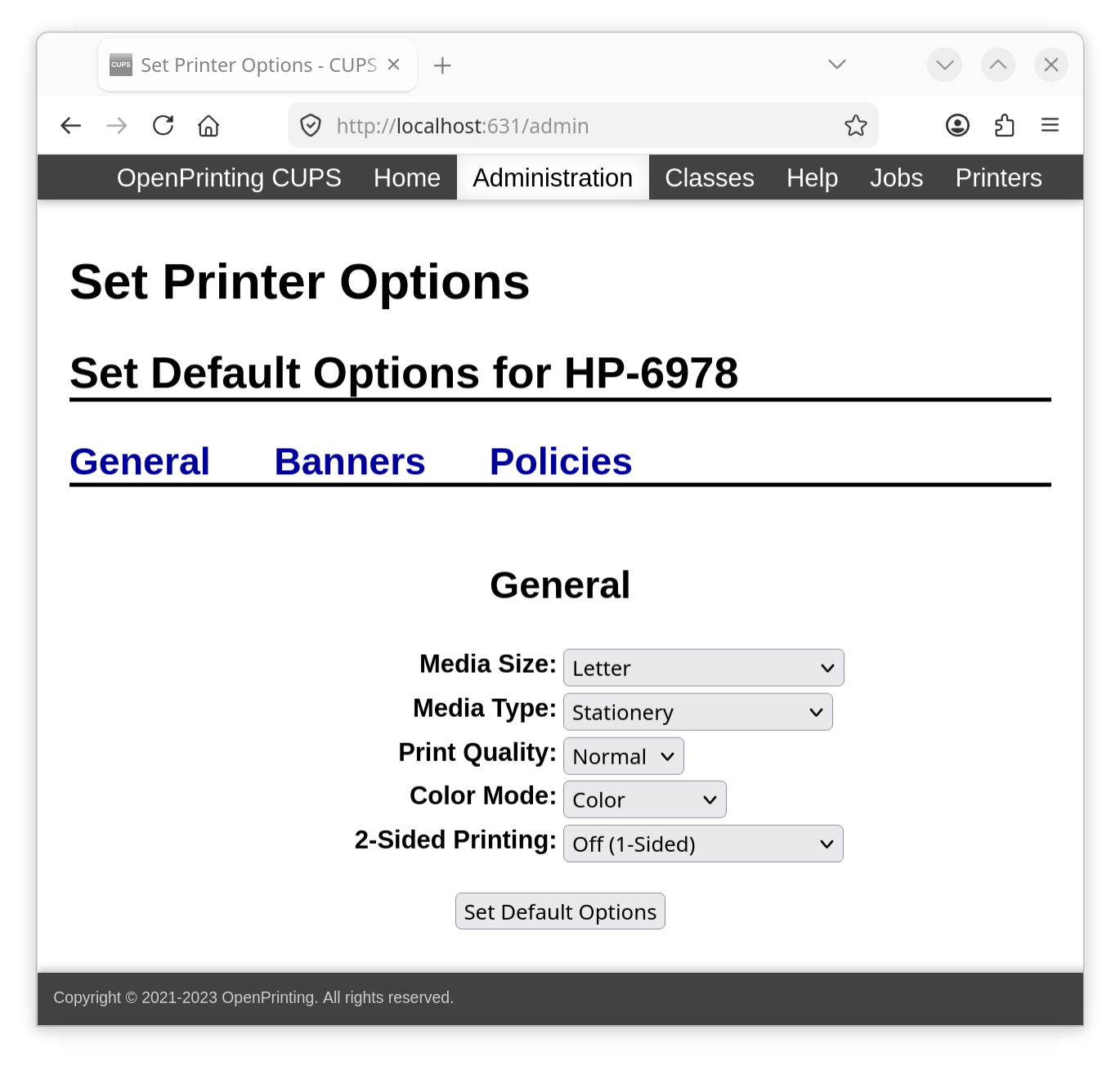Open the Printers menu item

click(x=997, y=177)
